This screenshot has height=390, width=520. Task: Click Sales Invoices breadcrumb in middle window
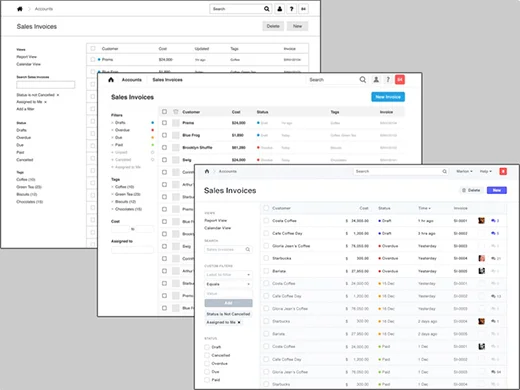pyautogui.click(x=167, y=80)
